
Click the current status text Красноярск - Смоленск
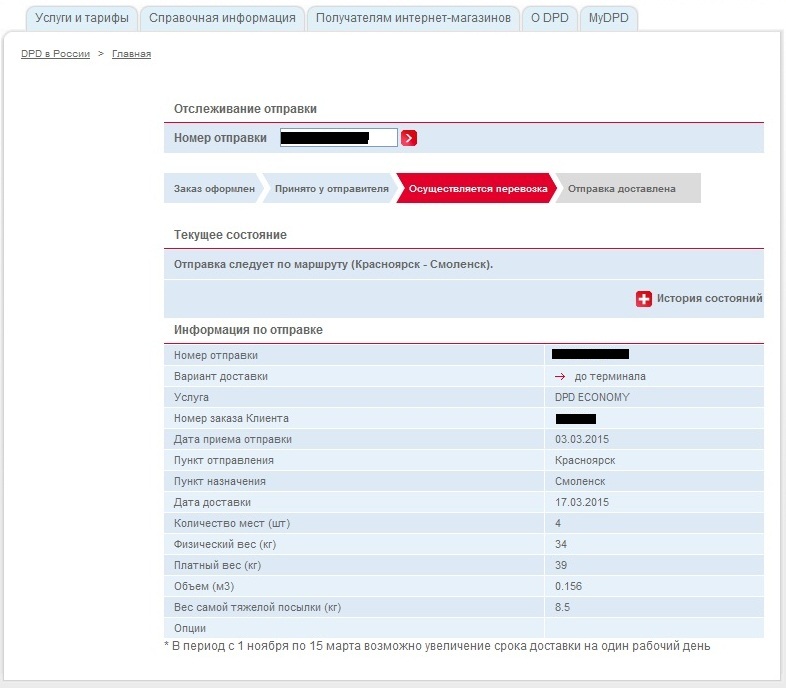point(421,264)
